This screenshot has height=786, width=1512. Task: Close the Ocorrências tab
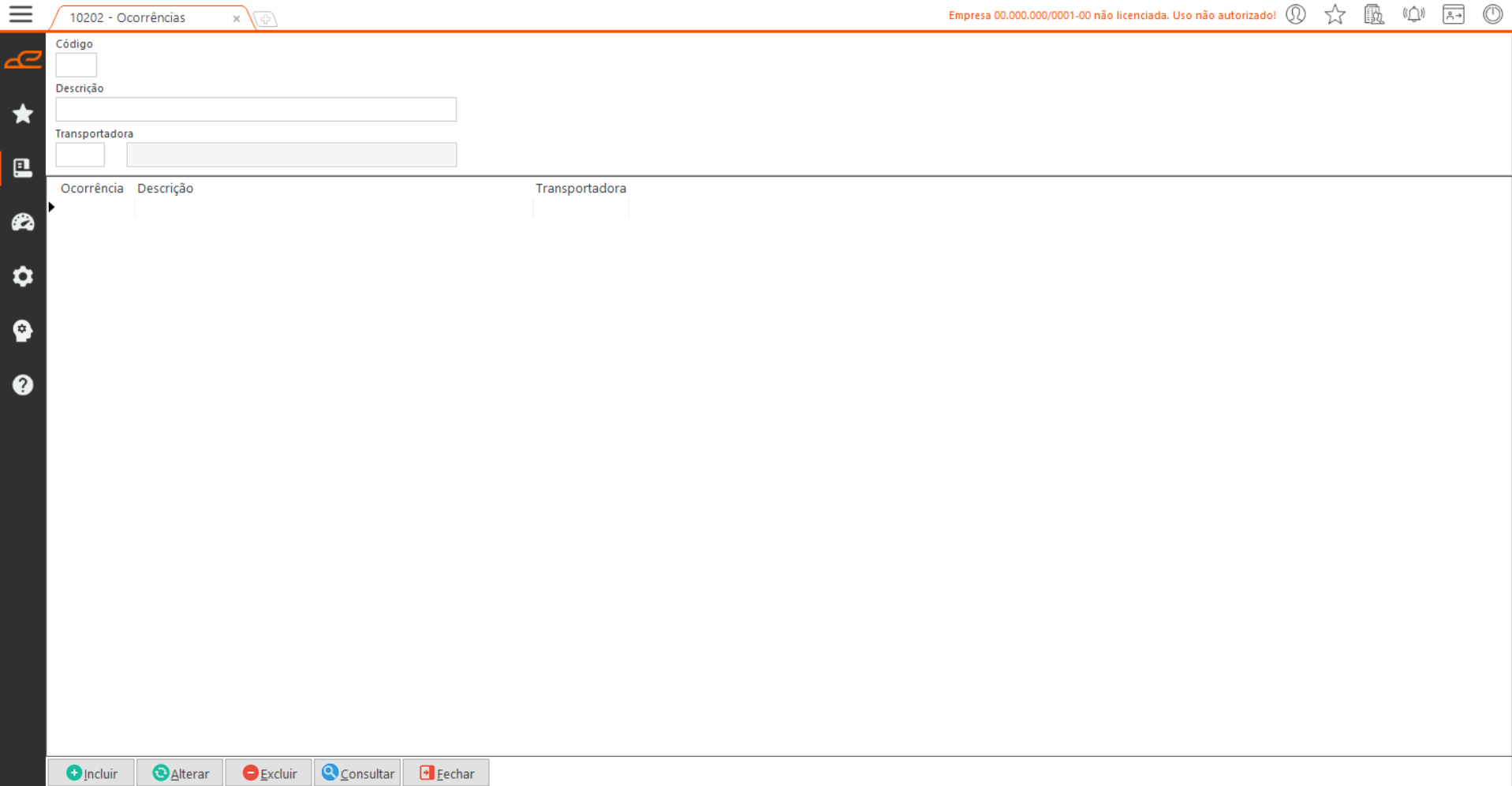[x=236, y=18]
